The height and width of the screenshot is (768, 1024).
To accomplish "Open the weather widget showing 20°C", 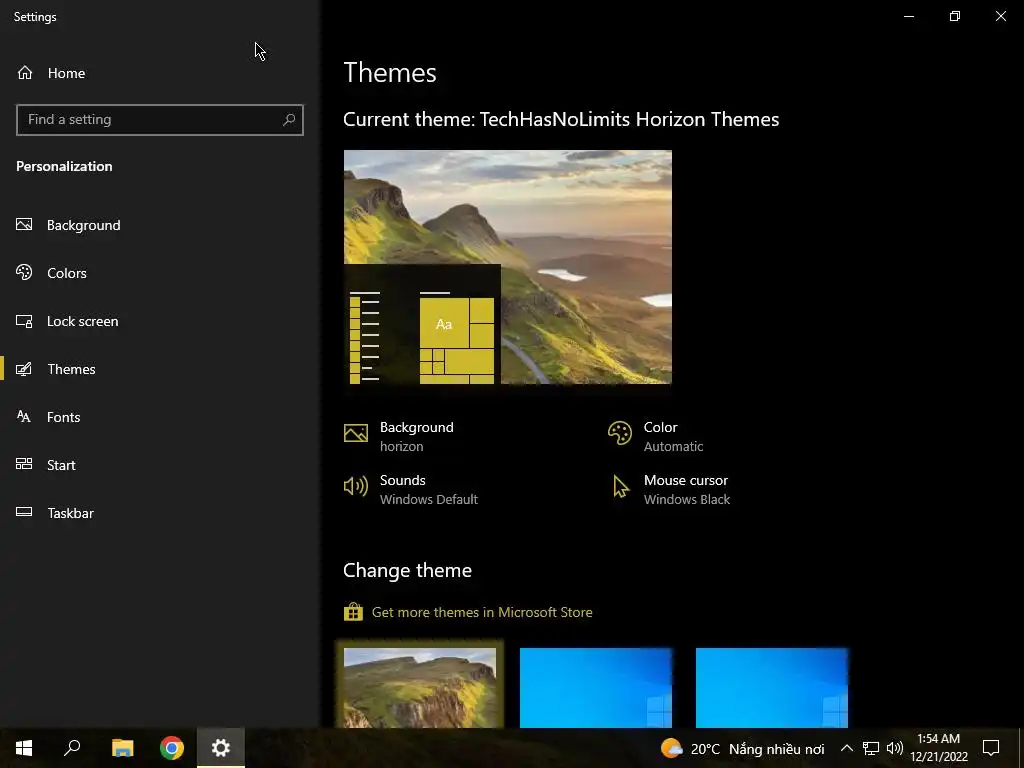I will (x=743, y=748).
